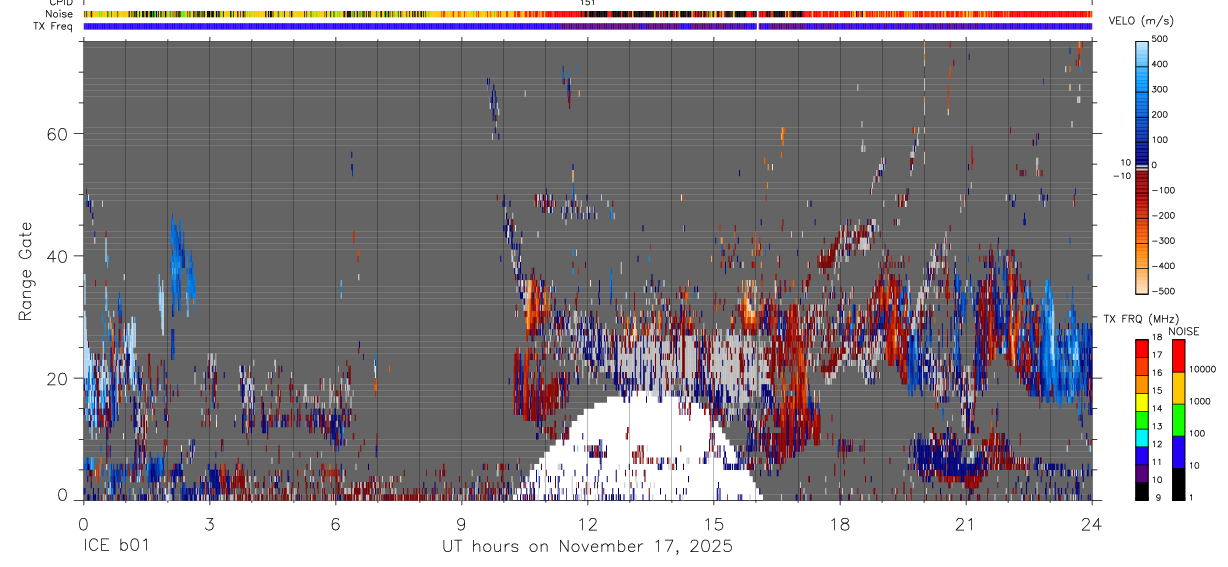Click the 18 tick on UT hours axis

(839, 523)
